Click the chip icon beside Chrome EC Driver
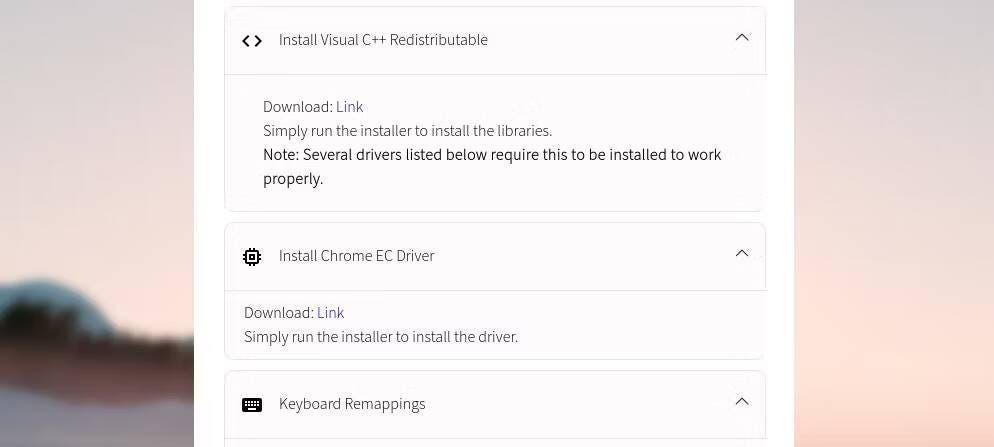The width and height of the screenshot is (994, 447). click(252, 256)
